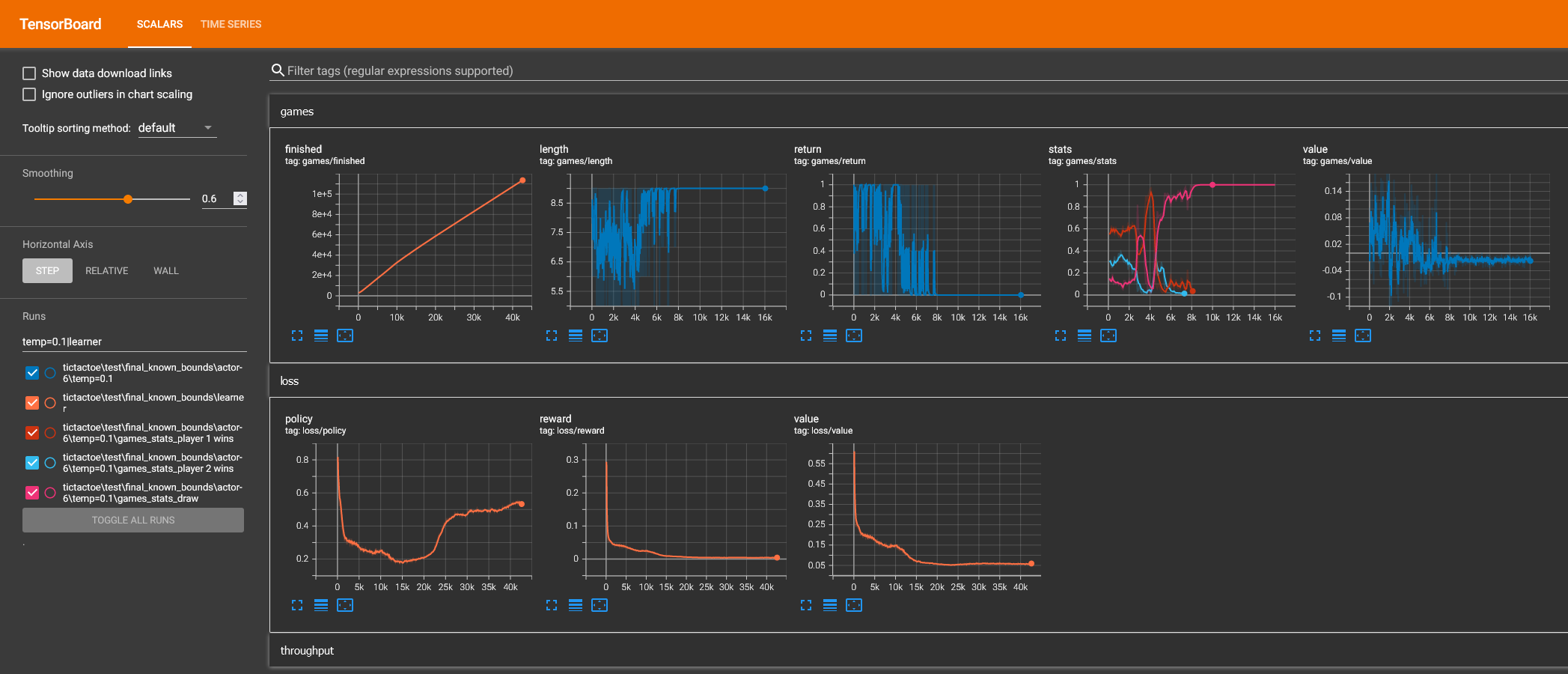Uncheck the actor-6\temp=0.1 run checkbox
1568x674 pixels.
click(32, 373)
